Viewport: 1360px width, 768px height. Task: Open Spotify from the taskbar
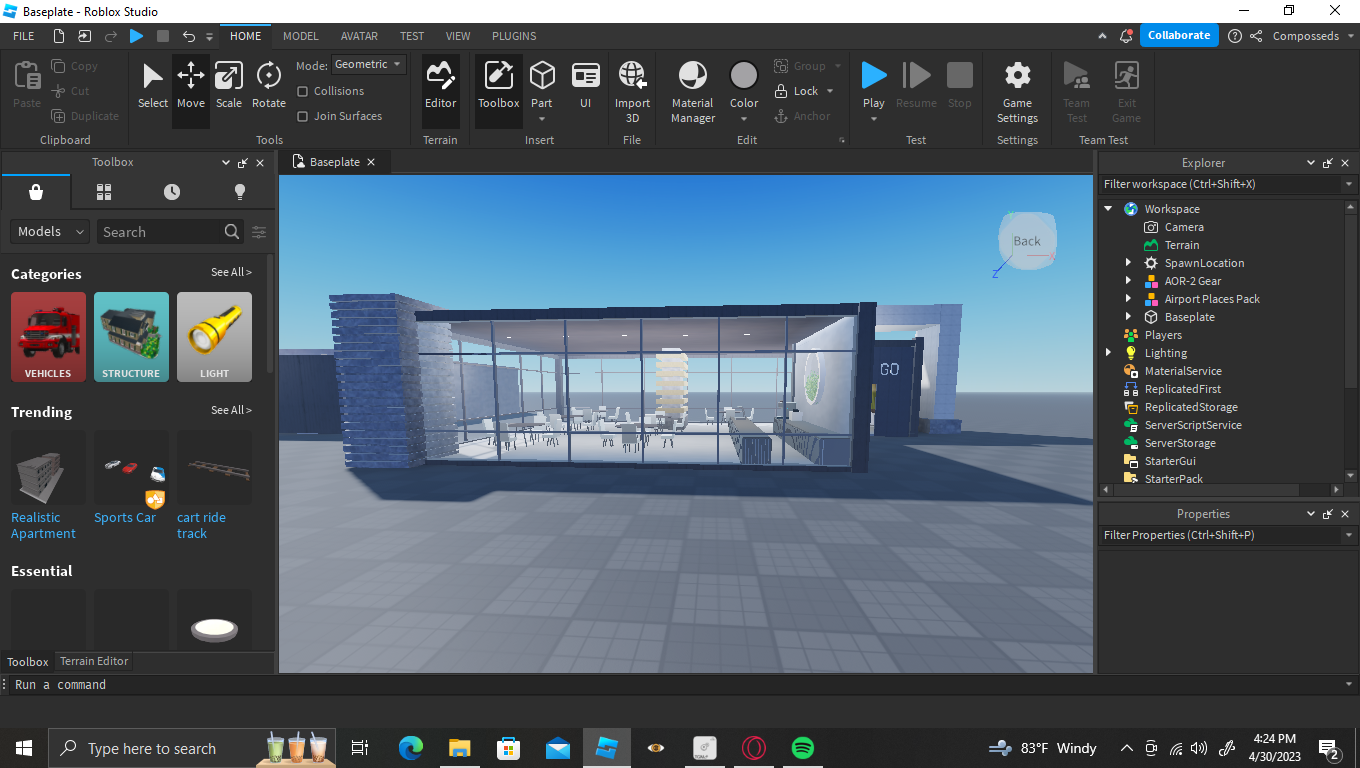(802, 748)
